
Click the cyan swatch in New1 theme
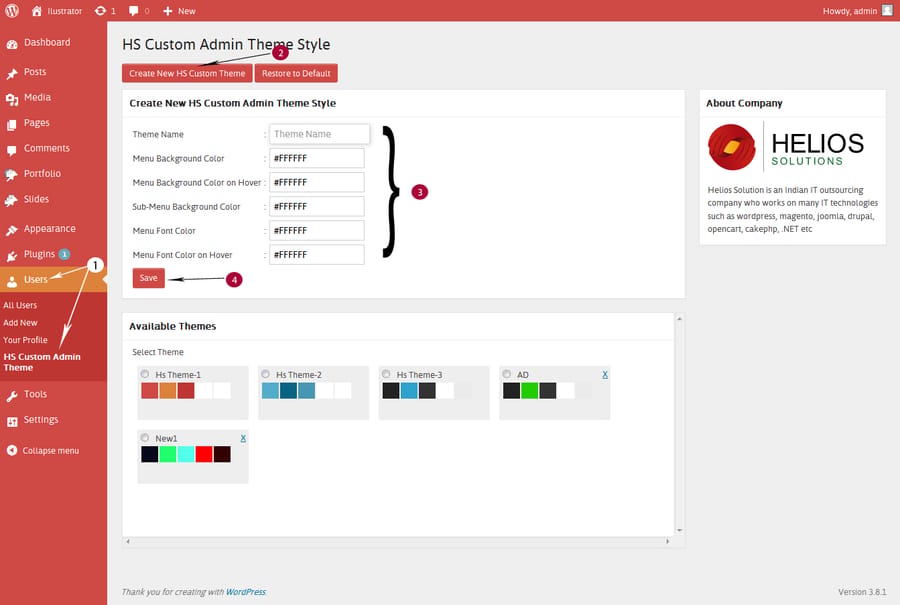[x=186, y=454]
